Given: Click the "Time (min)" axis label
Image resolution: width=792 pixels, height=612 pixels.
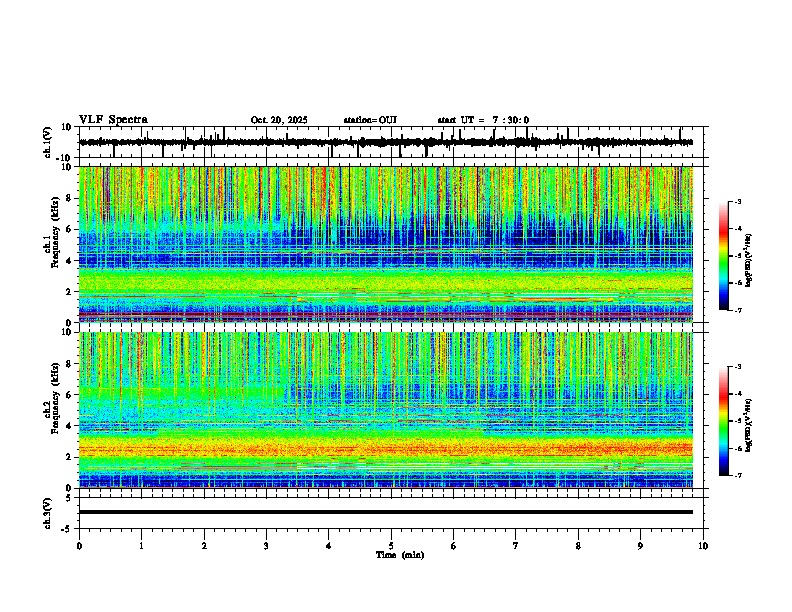Looking at the screenshot, I should (x=400, y=555).
